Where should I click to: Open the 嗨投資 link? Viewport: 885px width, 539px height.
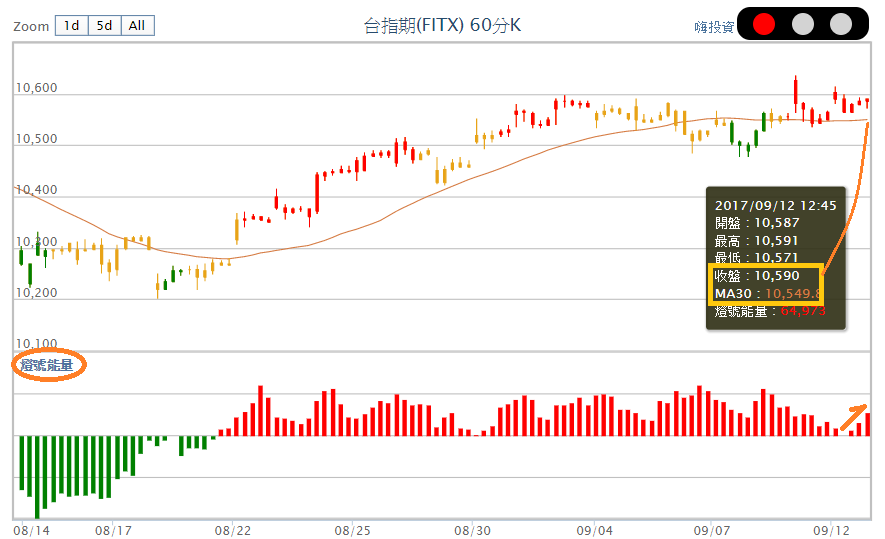point(714,27)
